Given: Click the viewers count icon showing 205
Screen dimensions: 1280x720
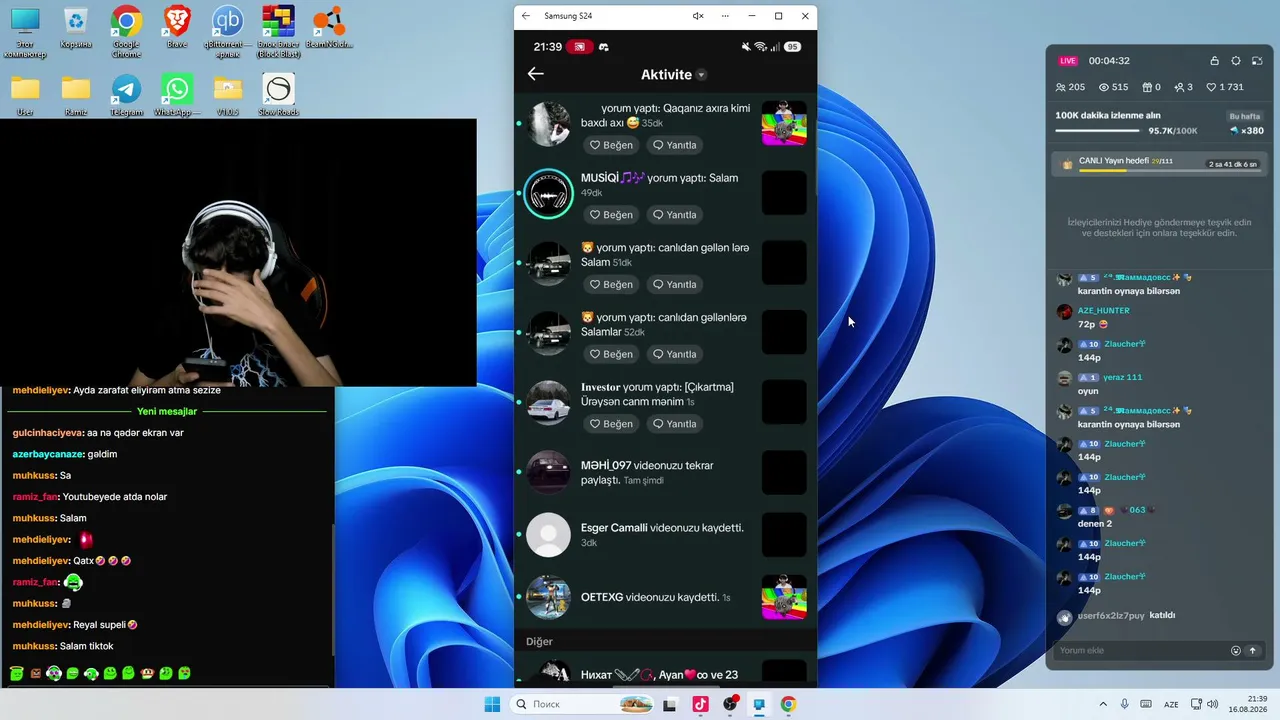Looking at the screenshot, I should point(1059,88).
